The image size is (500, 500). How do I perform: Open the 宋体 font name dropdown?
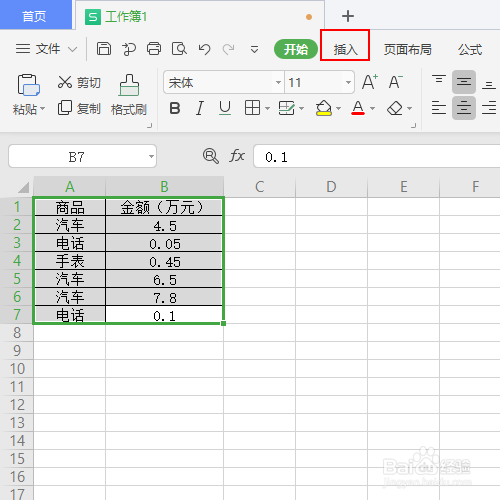278,82
